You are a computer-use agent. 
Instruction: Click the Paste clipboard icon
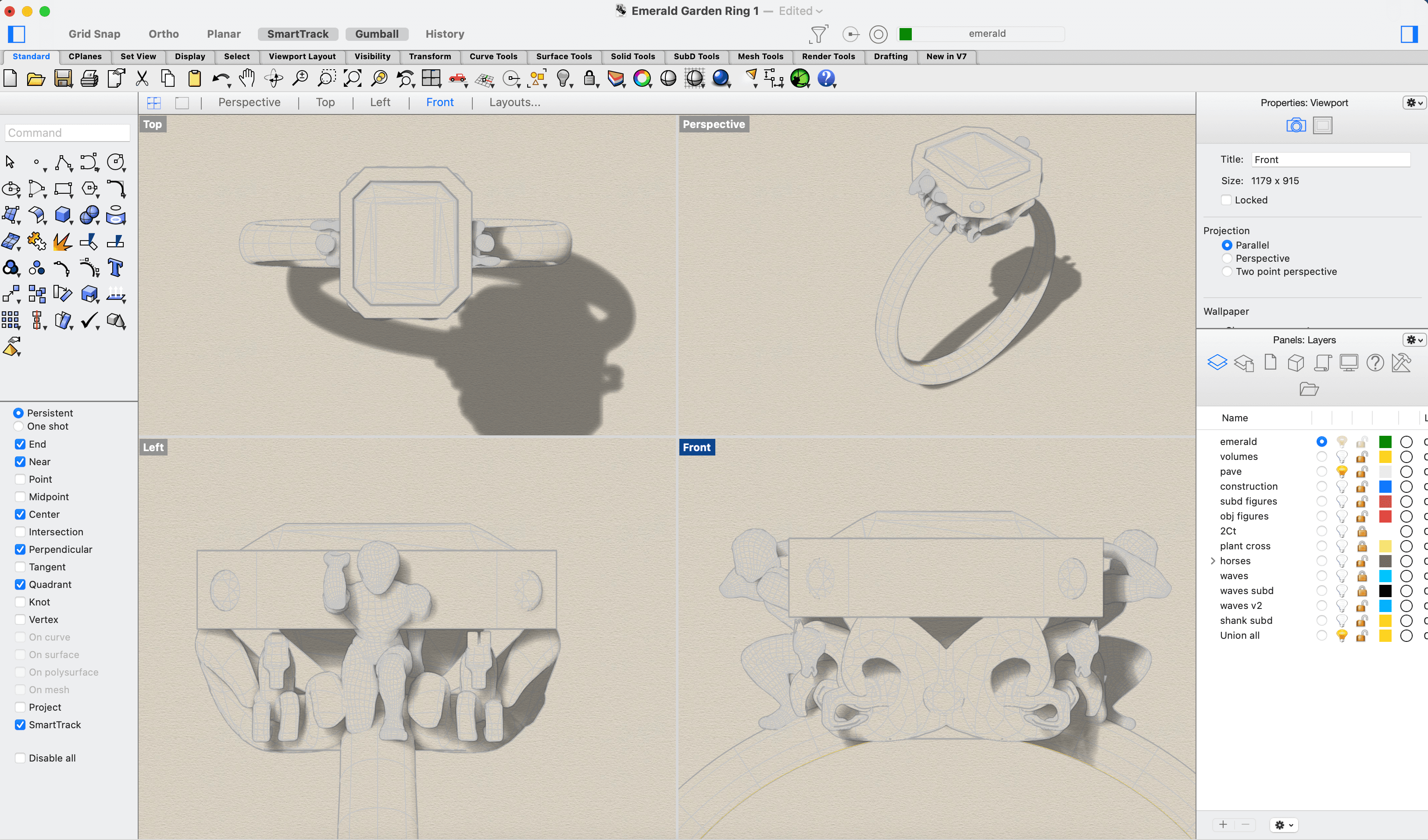point(194,78)
